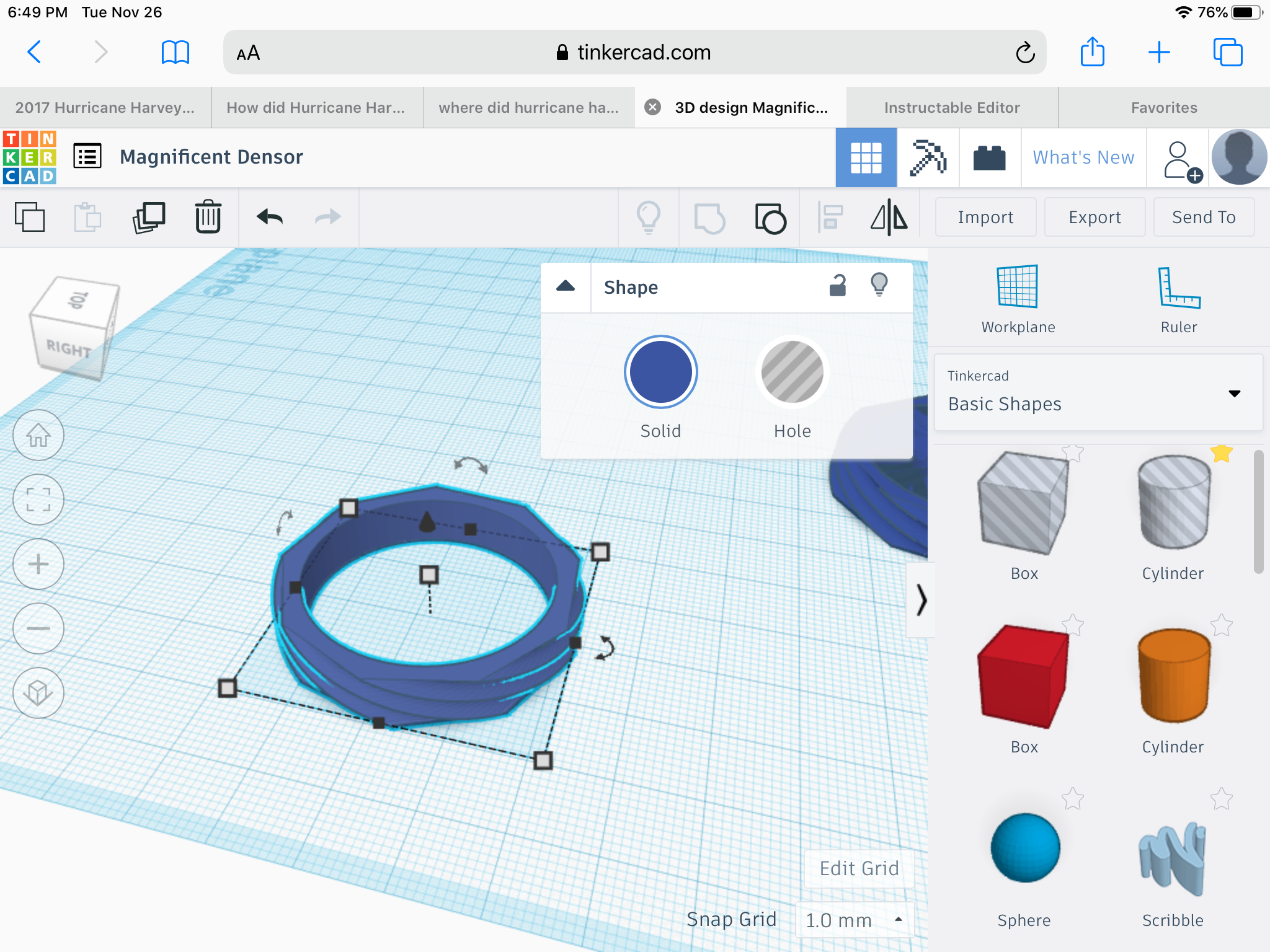Click the Ungroup shapes icon
Screen dimensions: 1270x952
tap(770, 218)
